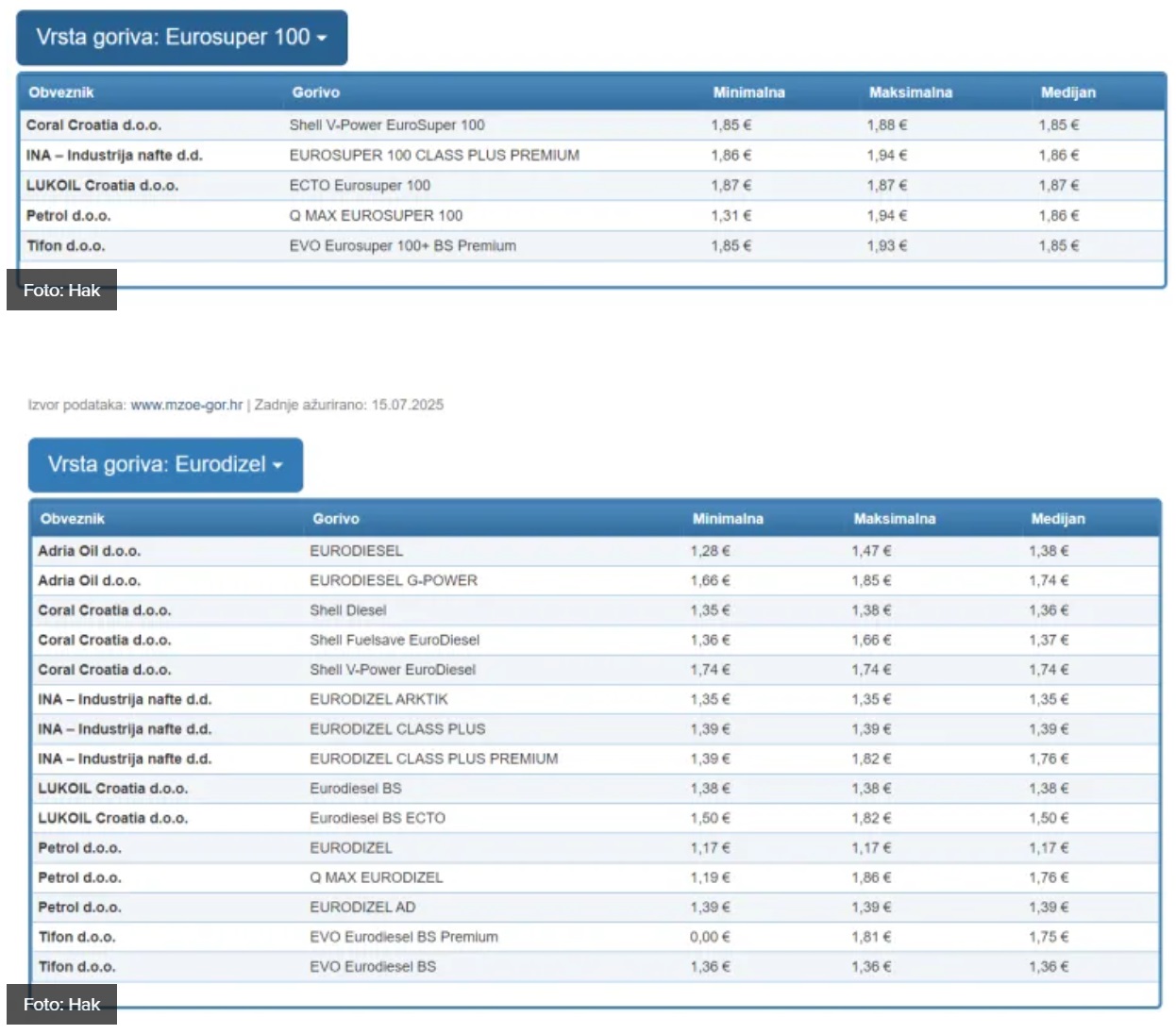
Task: Select the Eurodiesel BS ECTO cell
Action: (x=378, y=818)
